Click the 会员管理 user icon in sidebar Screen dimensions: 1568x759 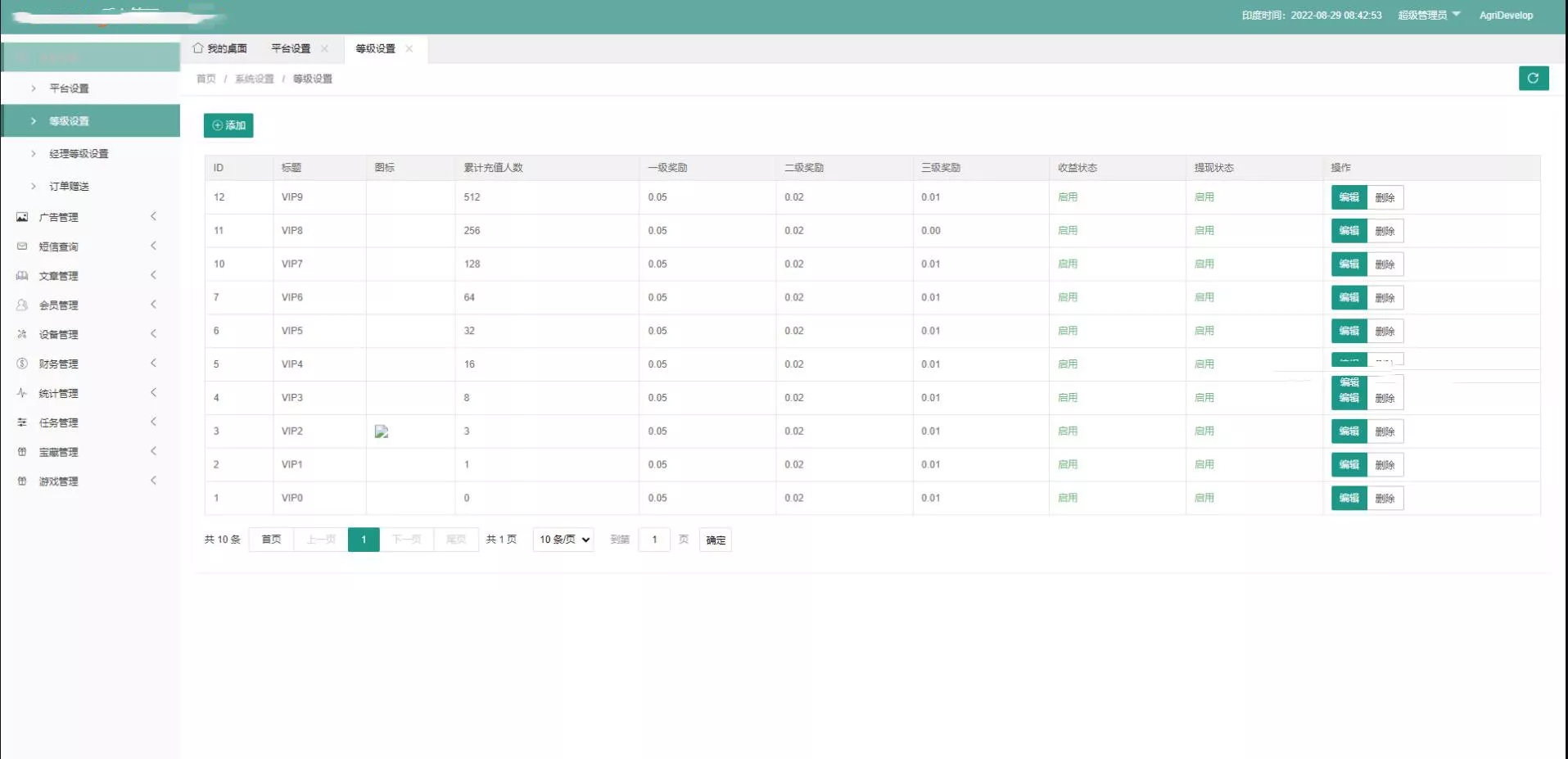(x=22, y=305)
